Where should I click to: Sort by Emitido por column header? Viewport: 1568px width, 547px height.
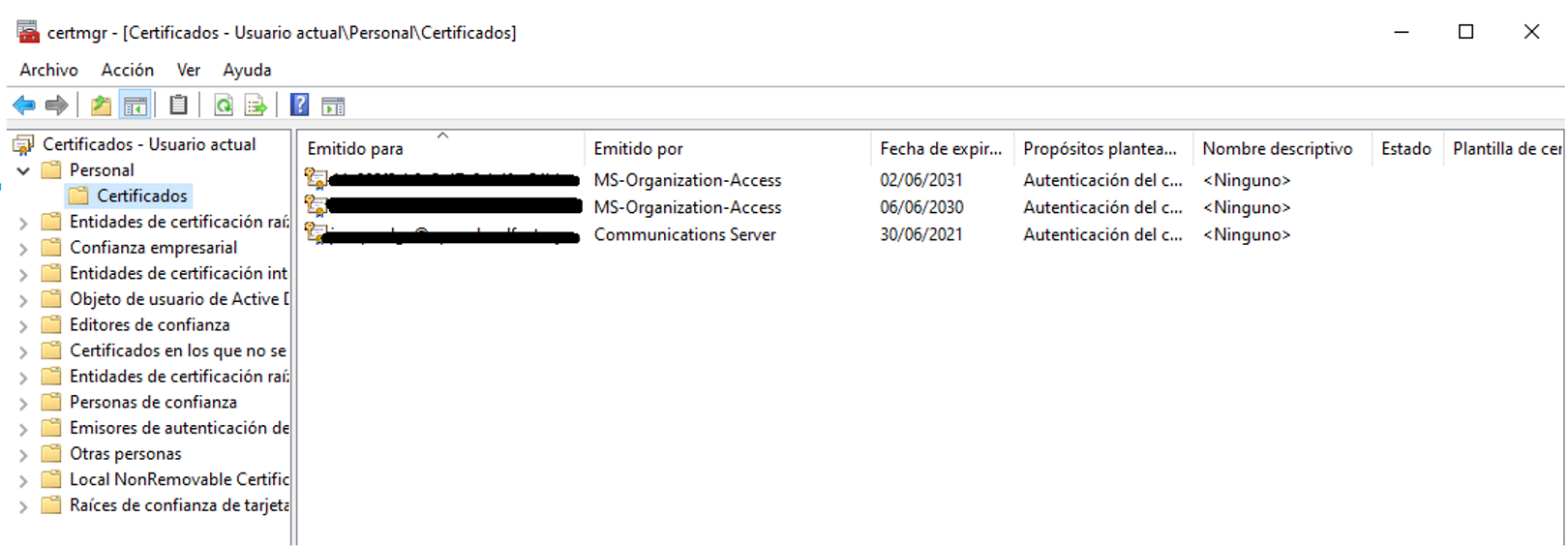pyautogui.click(x=638, y=149)
